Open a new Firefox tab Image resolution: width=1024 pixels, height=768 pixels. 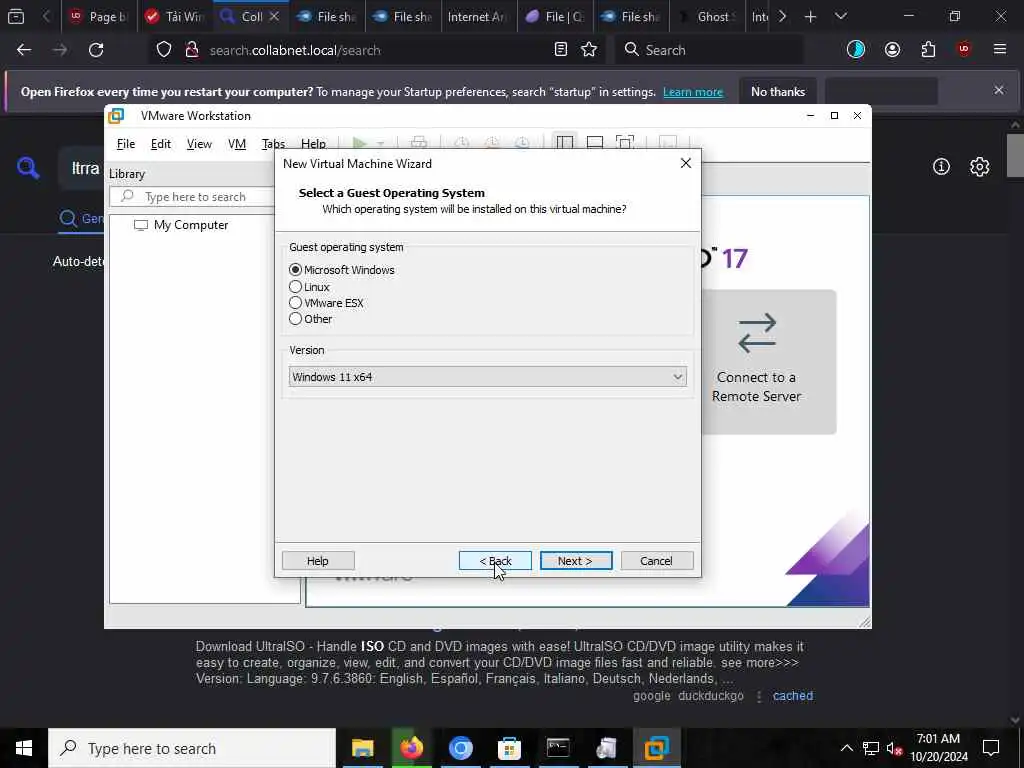click(810, 17)
